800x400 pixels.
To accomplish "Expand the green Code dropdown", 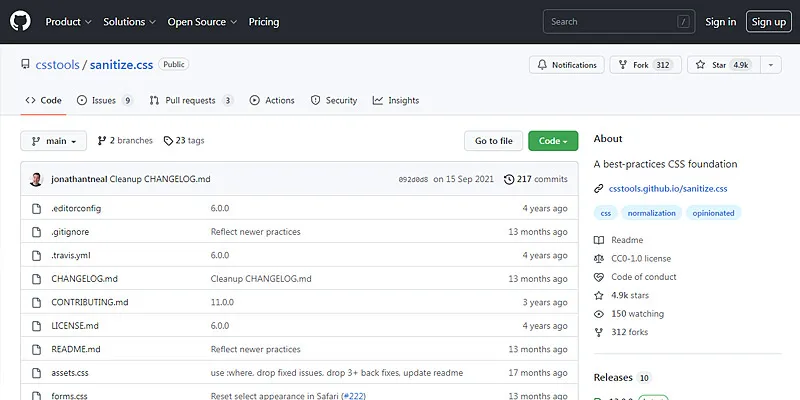I will pos(553,141).
